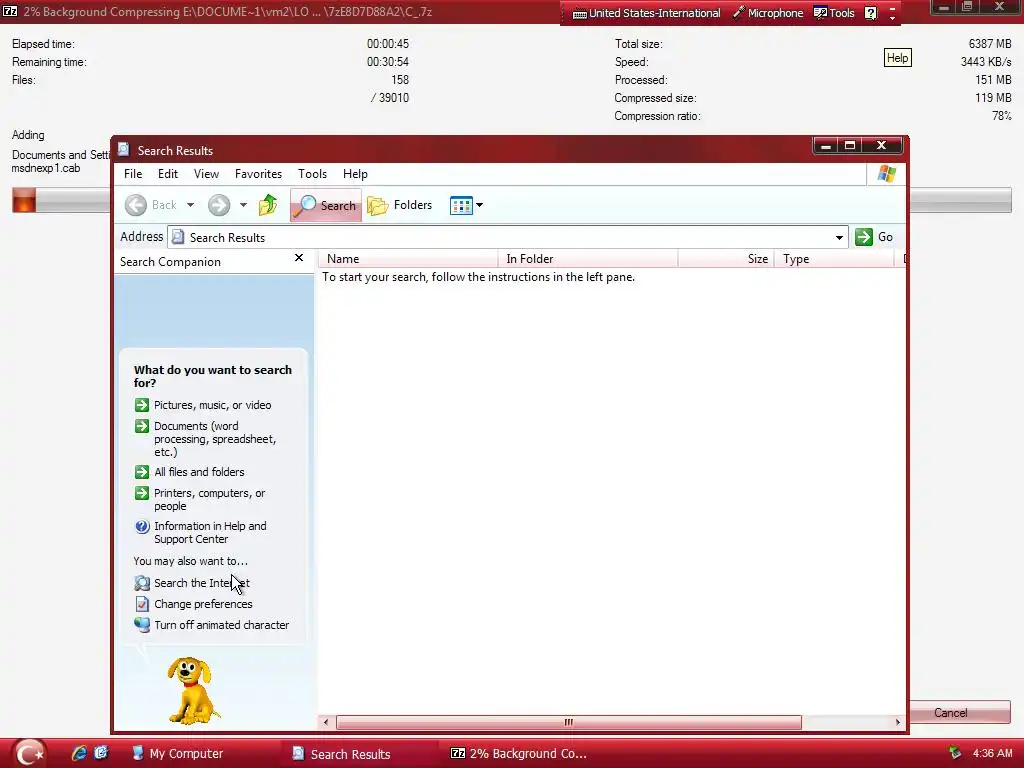Sort results by In Folder column
The height and width of the screenshot is (768, 1024).
pos(588,259)
